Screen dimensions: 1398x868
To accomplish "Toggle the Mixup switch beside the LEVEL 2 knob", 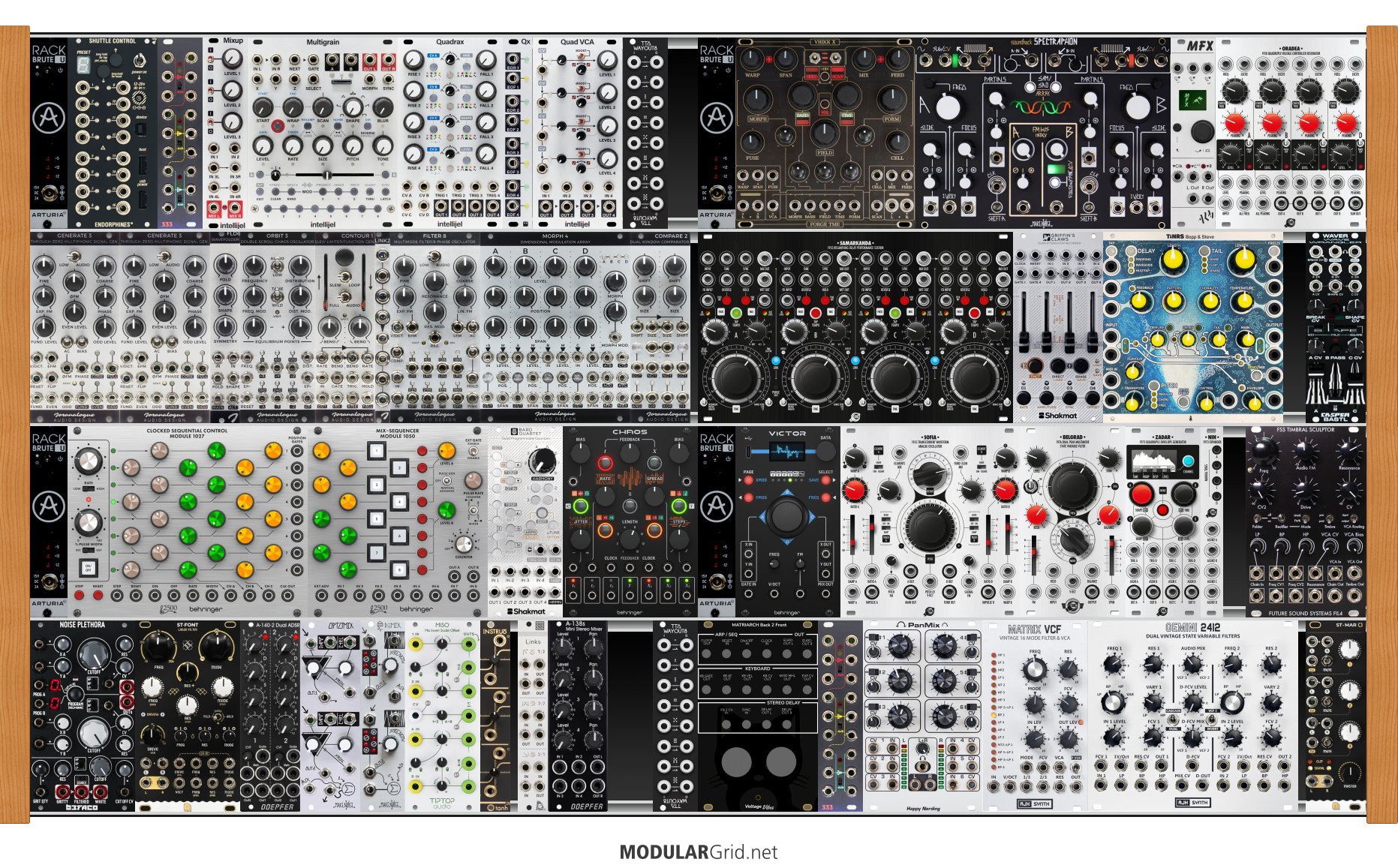I will tap(212, 91).
